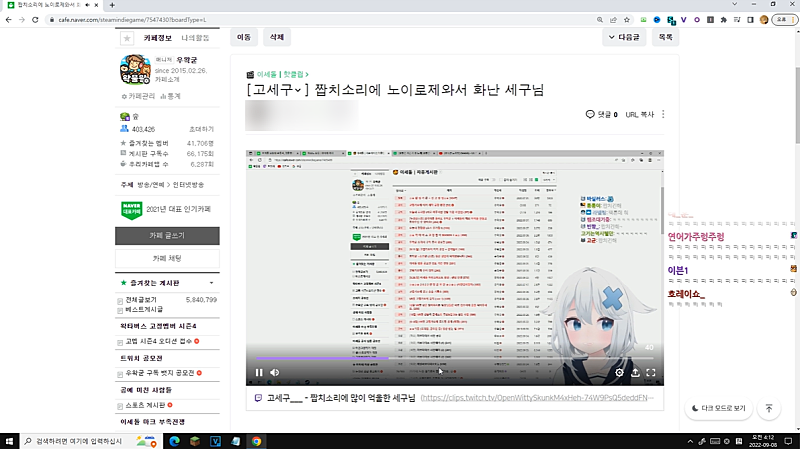Image resolution: width=800 pixels, height=449 pixels.
Task: Click the cafe favorite star icon
Action: click(127, 38)
